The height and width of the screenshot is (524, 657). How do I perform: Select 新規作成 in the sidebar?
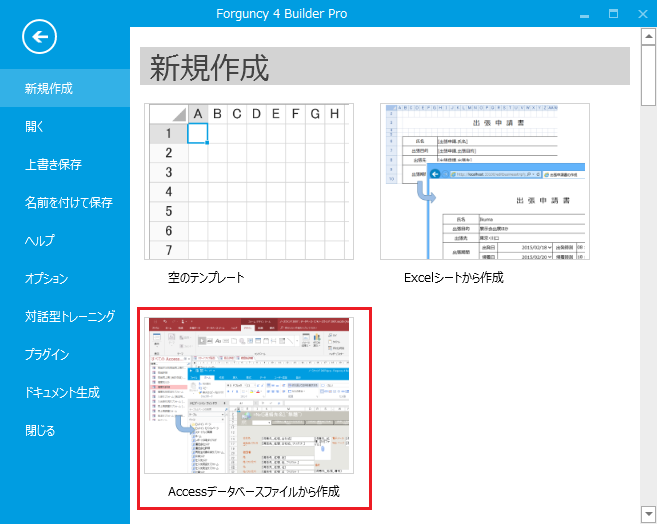pos(65,88)
